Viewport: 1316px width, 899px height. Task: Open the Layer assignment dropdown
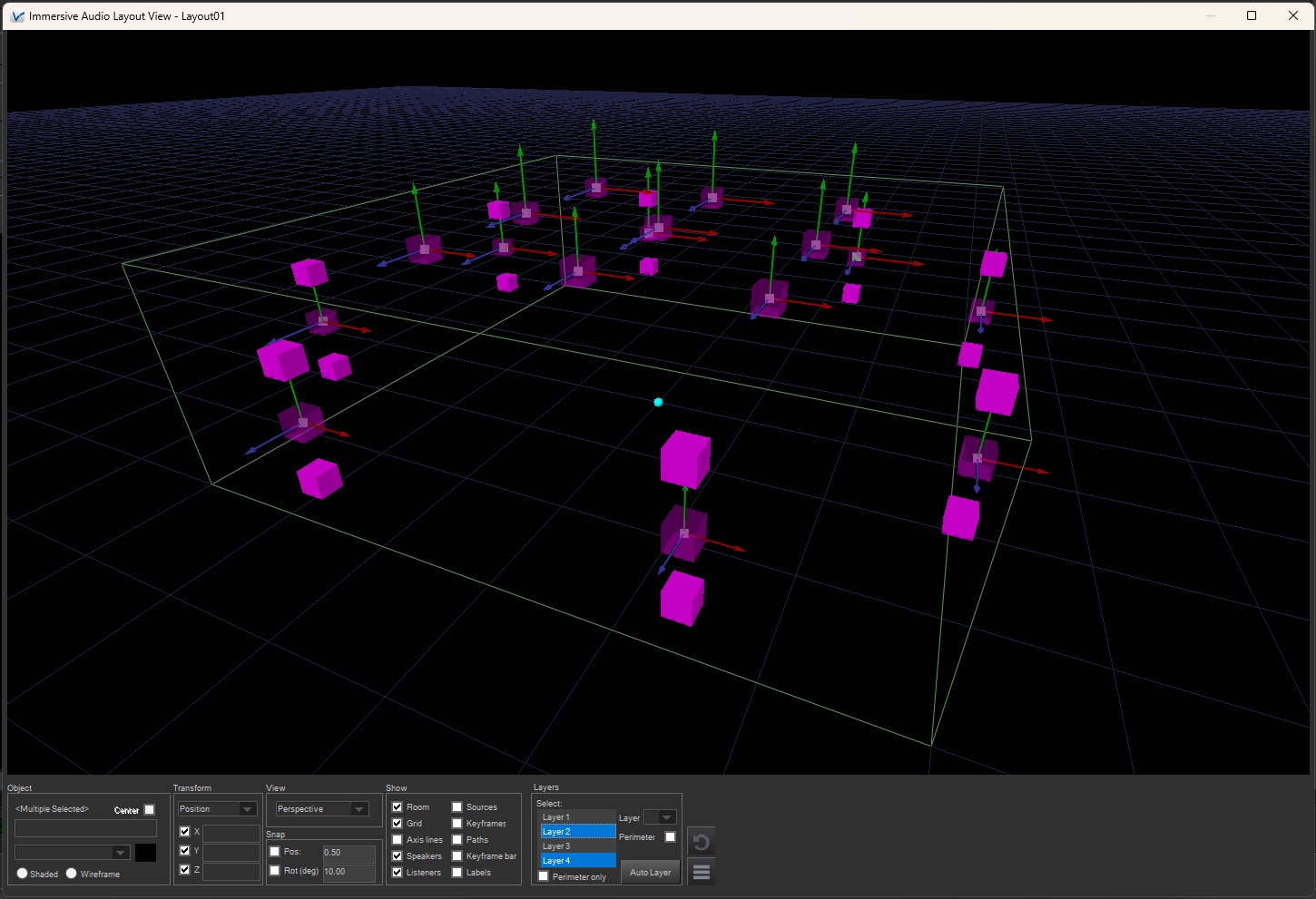pos(660,817)
